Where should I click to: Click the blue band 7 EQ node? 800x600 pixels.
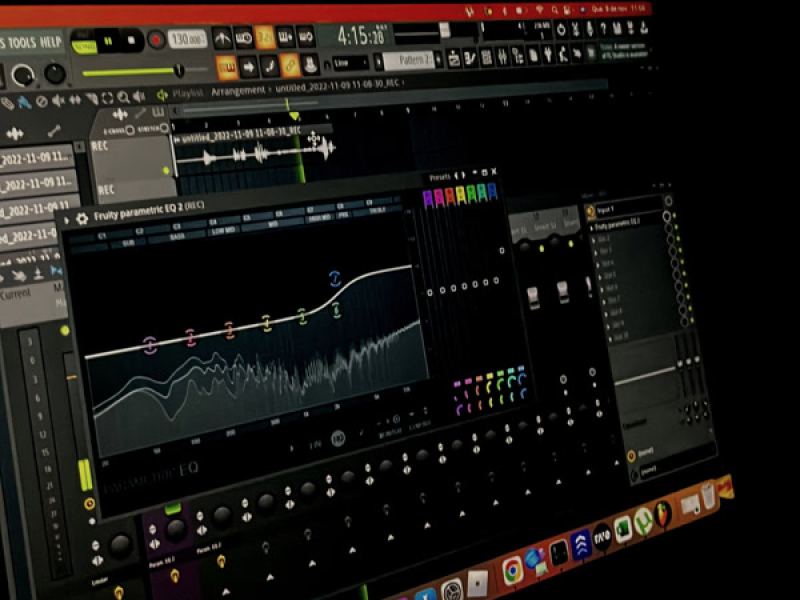[x=336, y=278]
